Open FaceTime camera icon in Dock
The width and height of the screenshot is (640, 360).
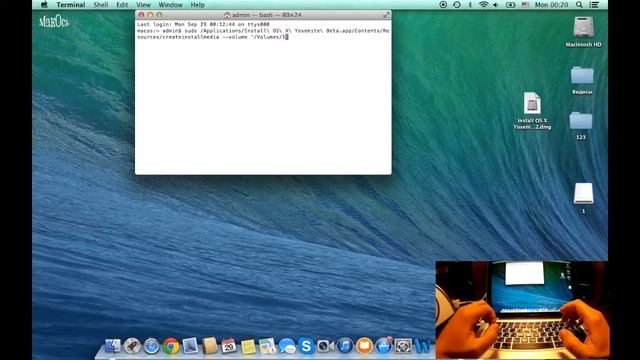(x=325, y=346)
